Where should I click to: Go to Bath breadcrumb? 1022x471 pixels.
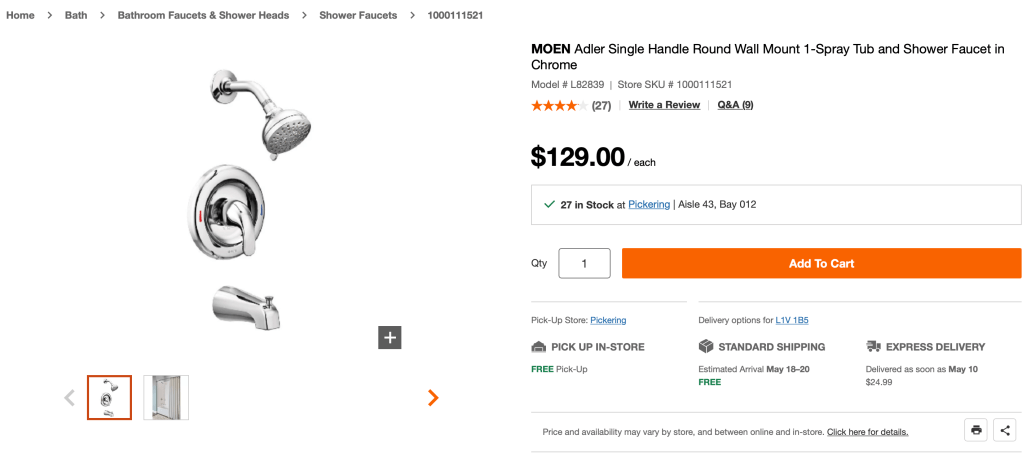(x=76, y=15)
